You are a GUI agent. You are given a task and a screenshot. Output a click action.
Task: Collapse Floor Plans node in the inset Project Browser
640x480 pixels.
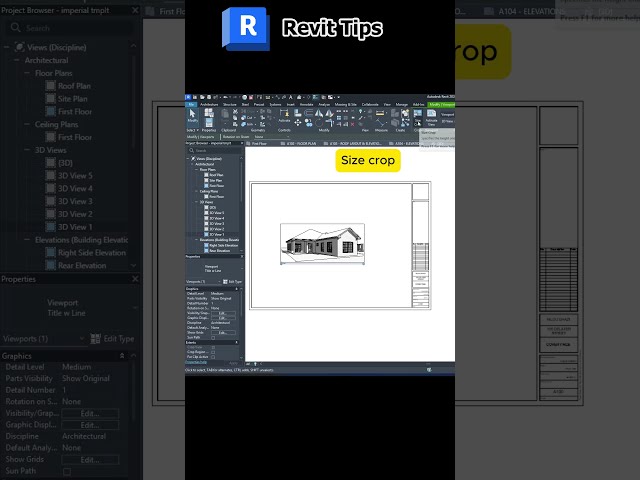pos(196,169)
